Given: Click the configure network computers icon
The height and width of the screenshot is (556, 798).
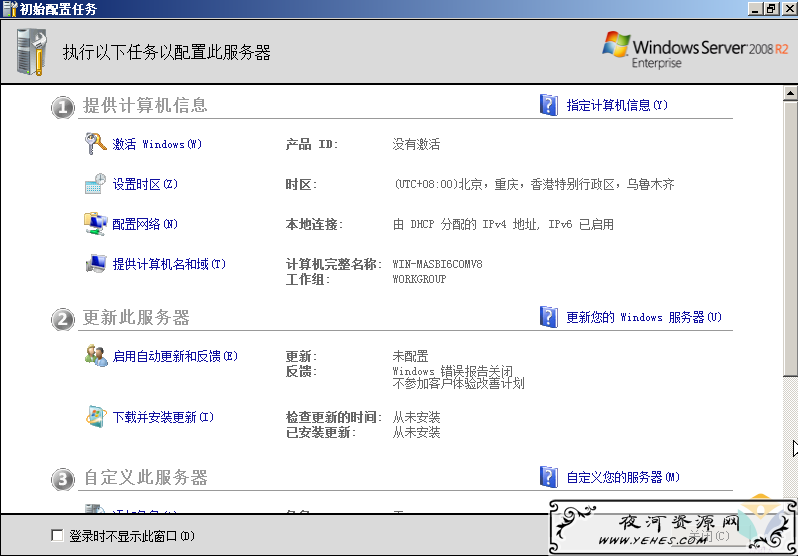Looking at the screenshot, I should coord(96,224).
